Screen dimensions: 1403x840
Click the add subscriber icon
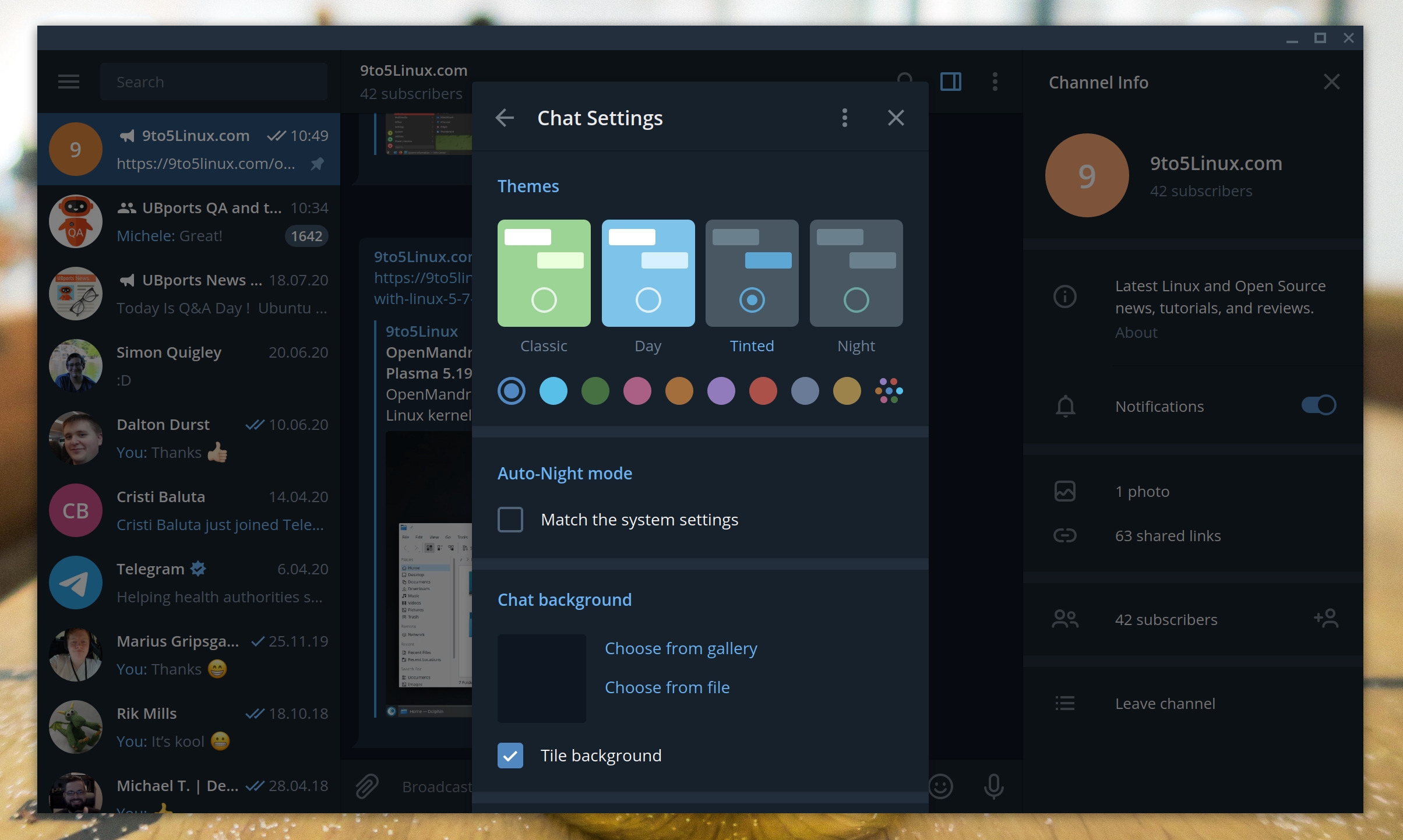(1326, 619)
